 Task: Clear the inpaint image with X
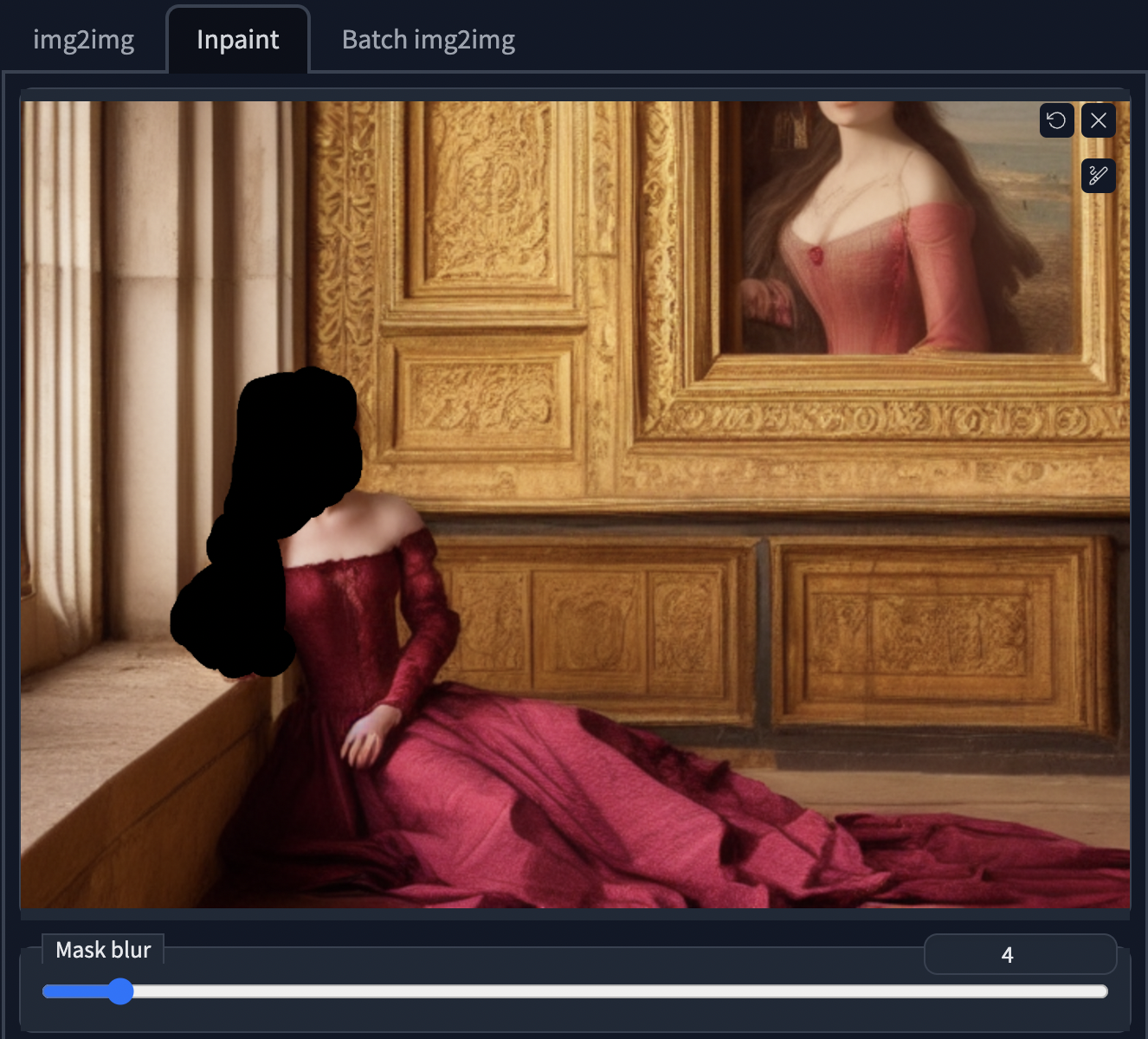coord(1099,120)
